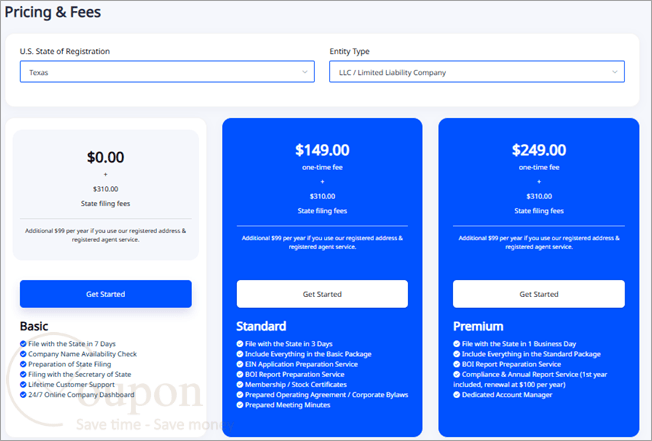Click check icon beside Lifetime Customer Support
Screen dimensions: 652x441
23,384
